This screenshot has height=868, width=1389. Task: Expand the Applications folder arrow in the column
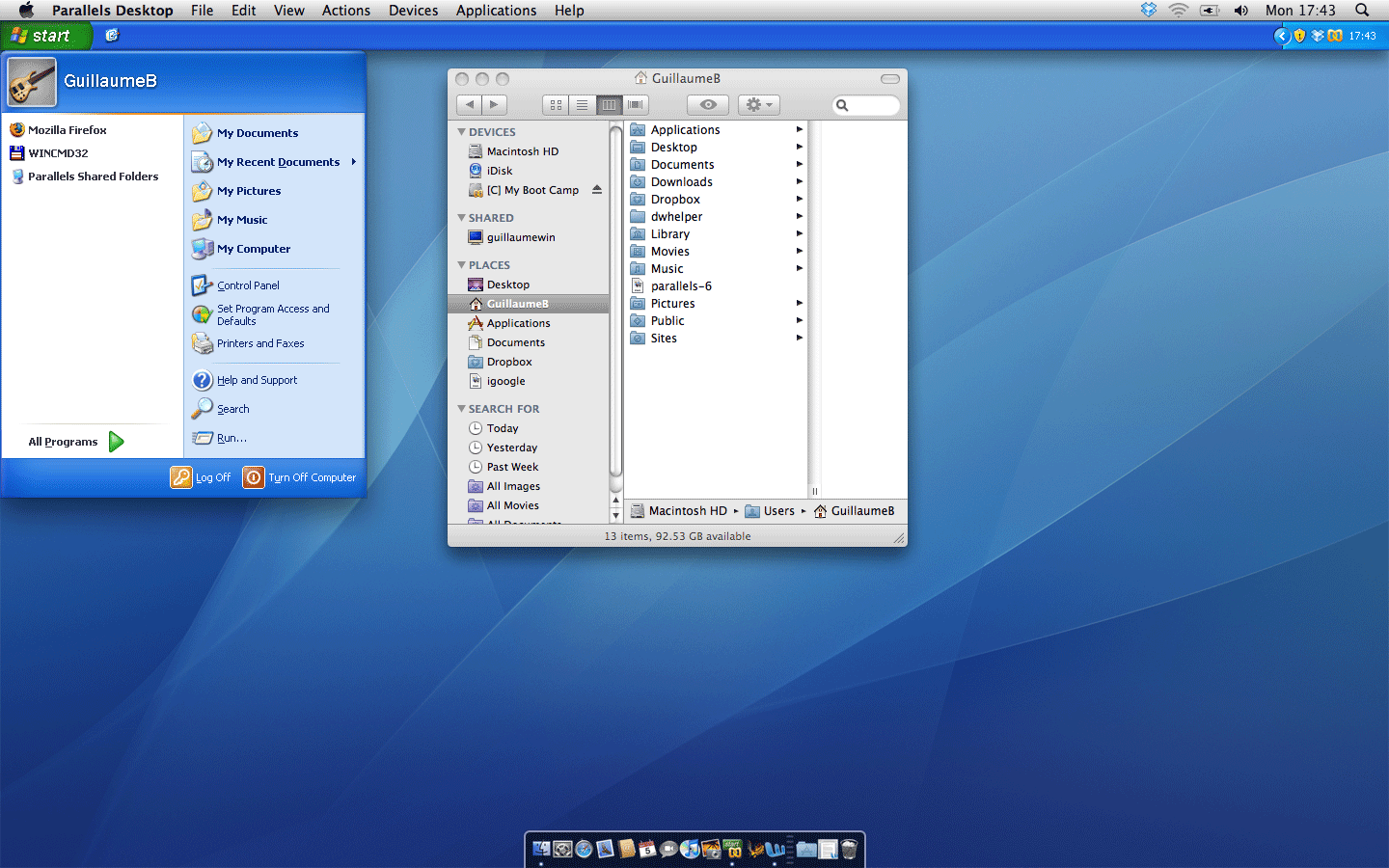pos(799,130)
